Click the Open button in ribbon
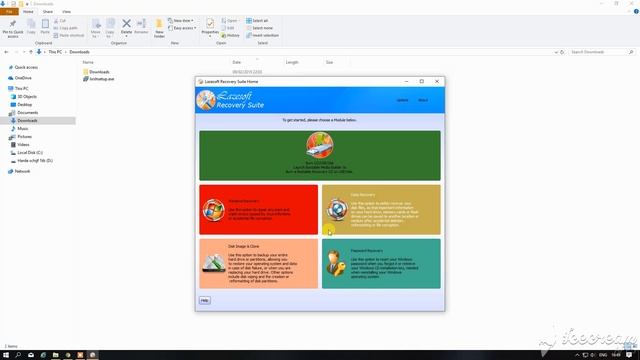Image resolution: width=640 pixels, height=360 pixels. [x=230, y=20]
